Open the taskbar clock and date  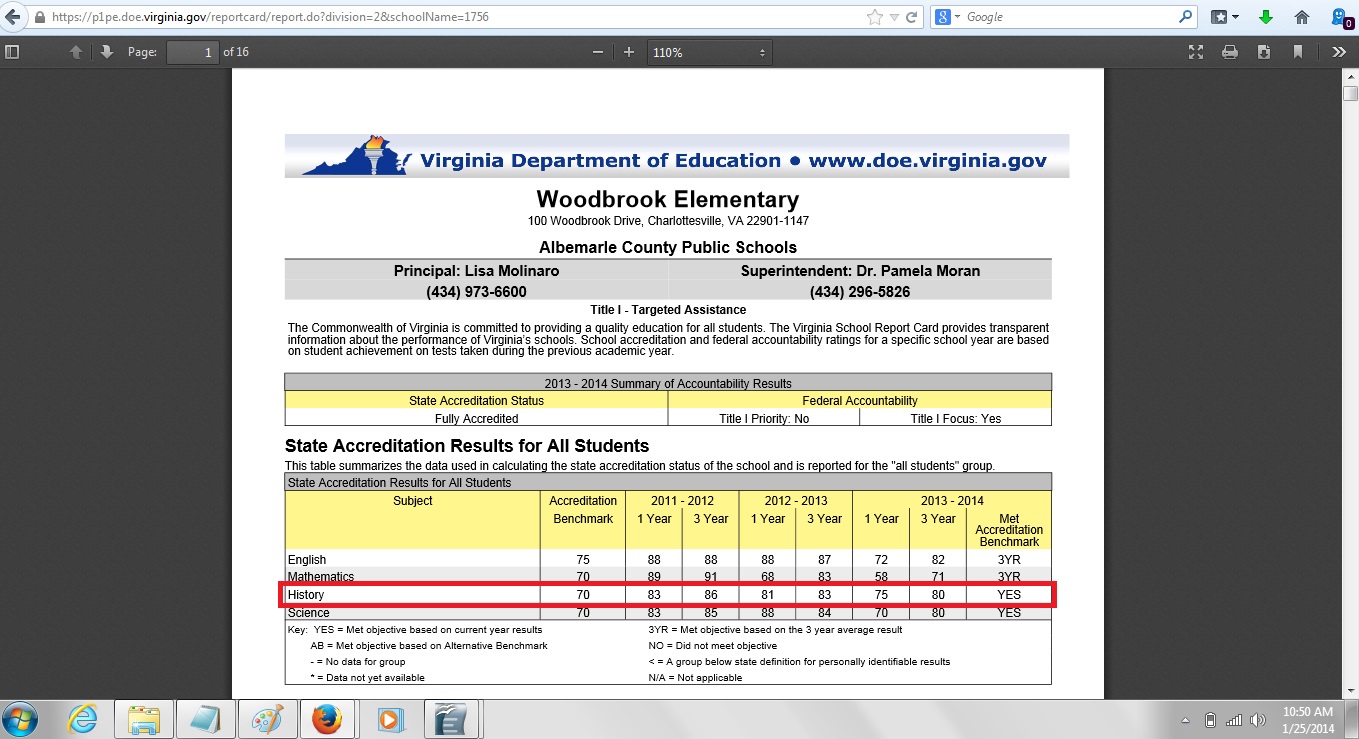(x=1308, y=718)
